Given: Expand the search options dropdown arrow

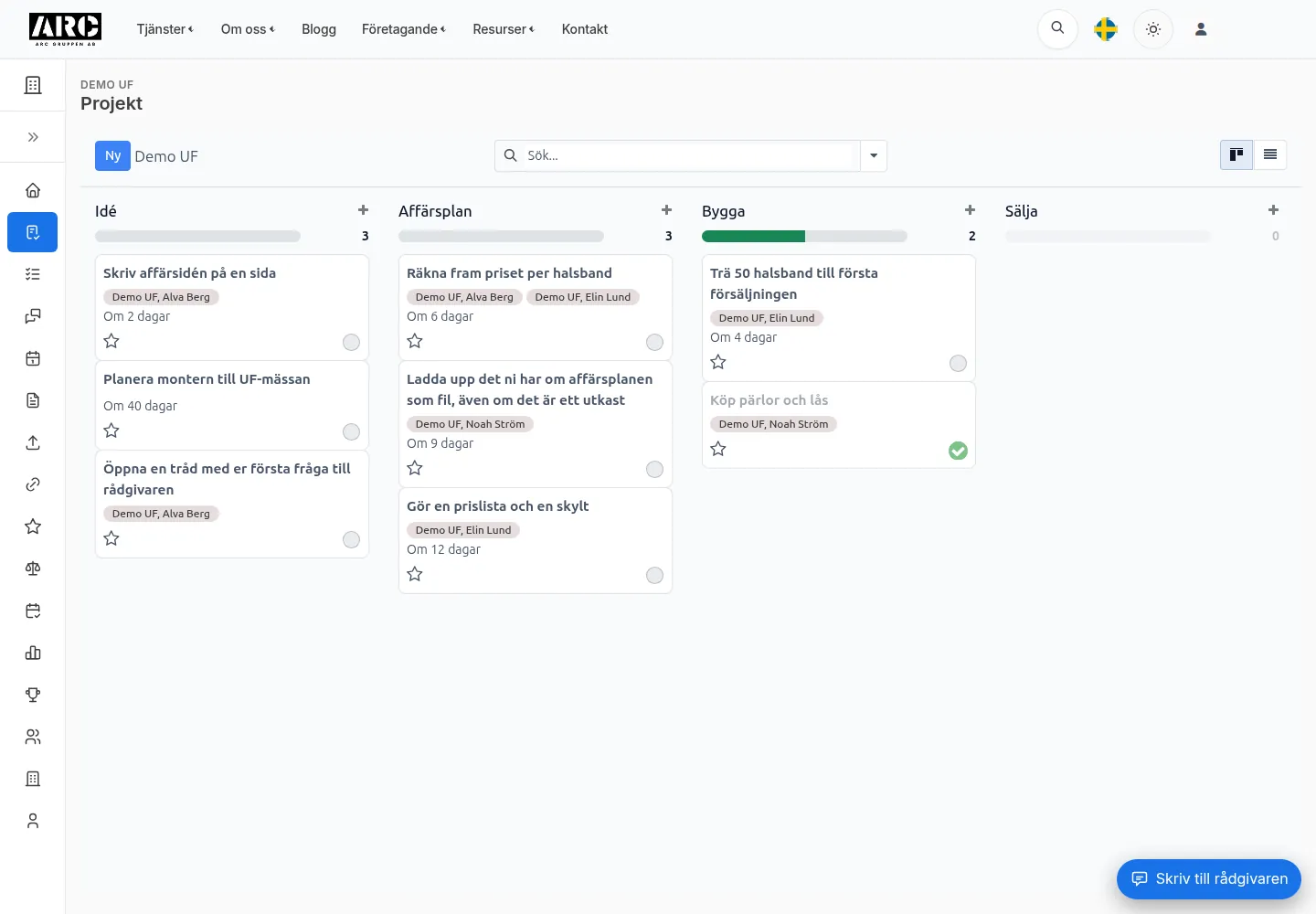Looking at the screenshot, I should 874,155.
